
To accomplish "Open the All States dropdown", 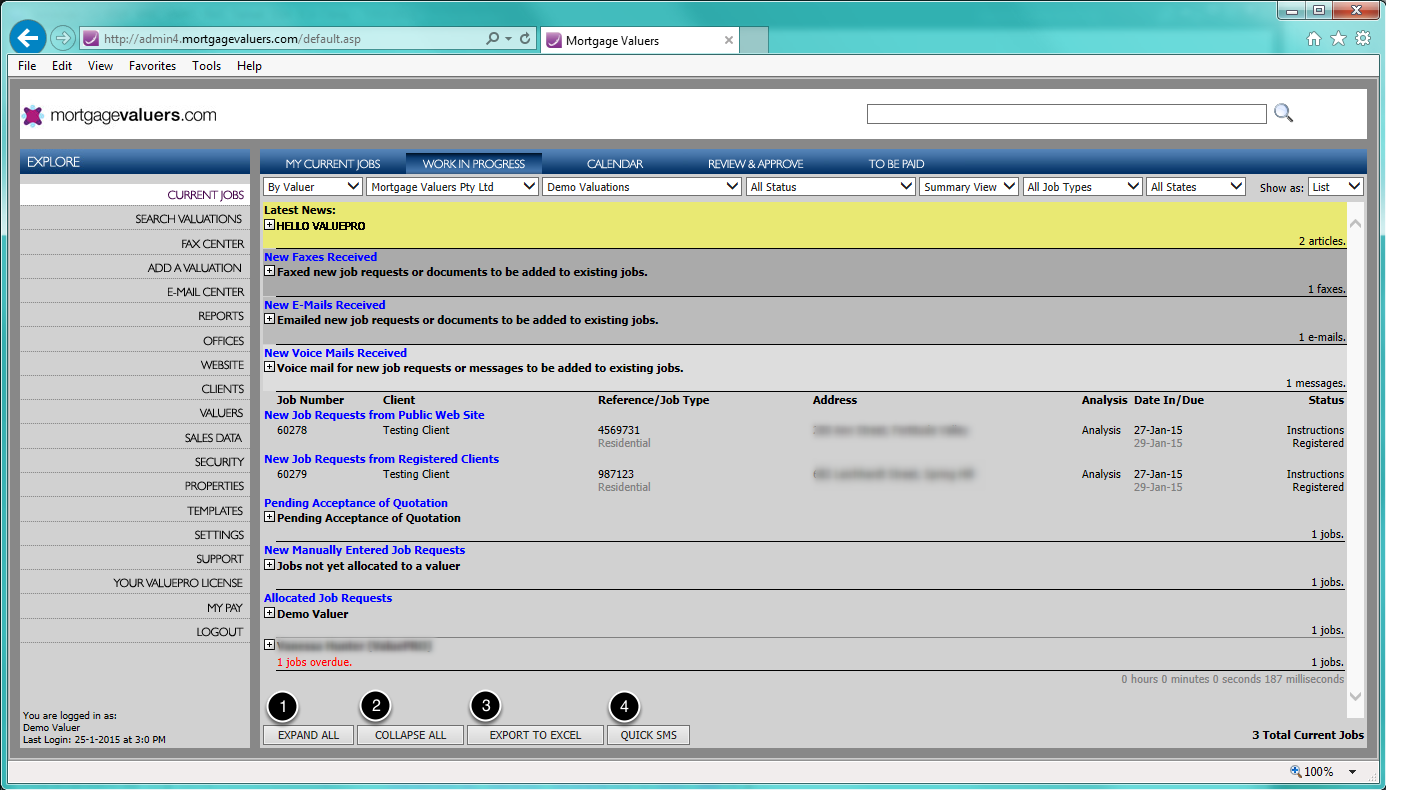I will click(x=1196, y=187).
